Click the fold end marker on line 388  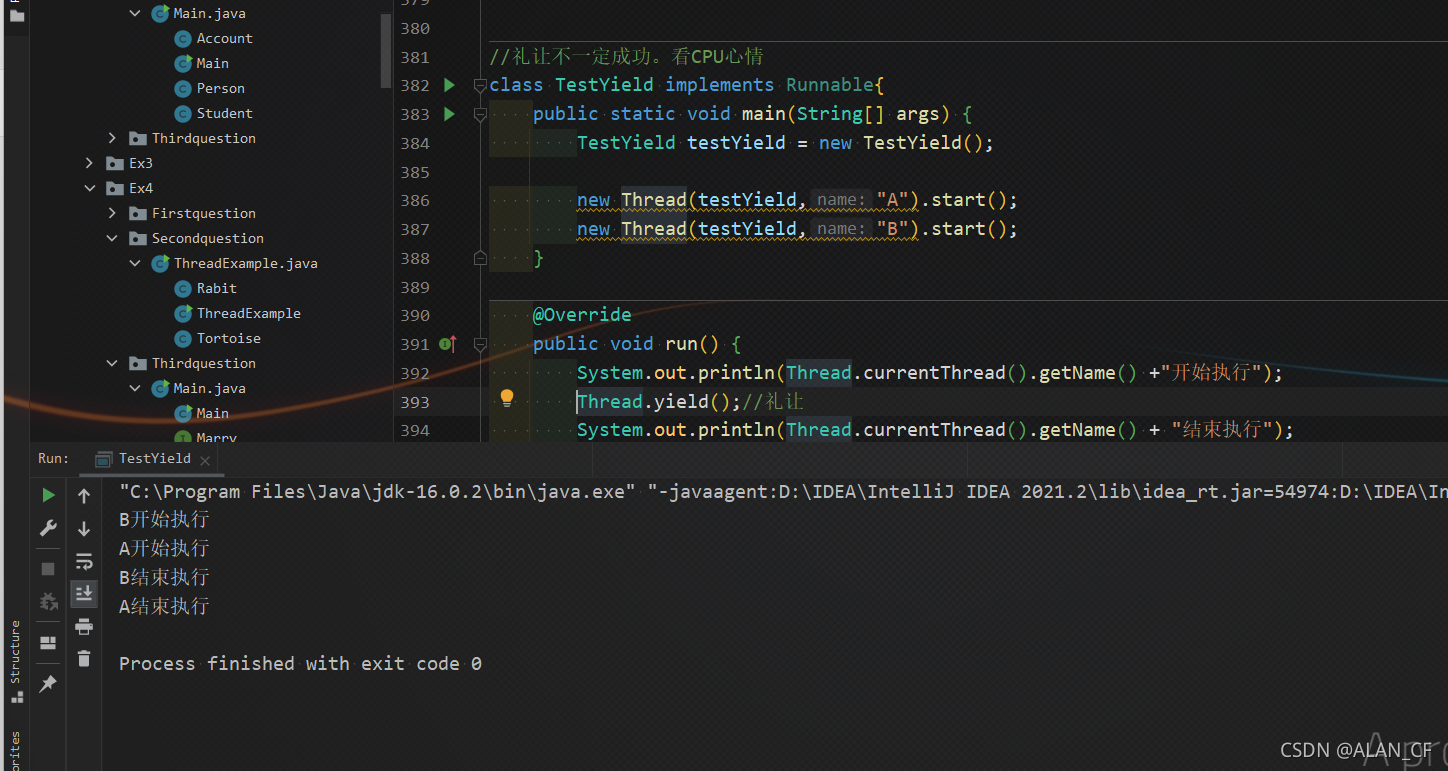click(x=480, y=258)
